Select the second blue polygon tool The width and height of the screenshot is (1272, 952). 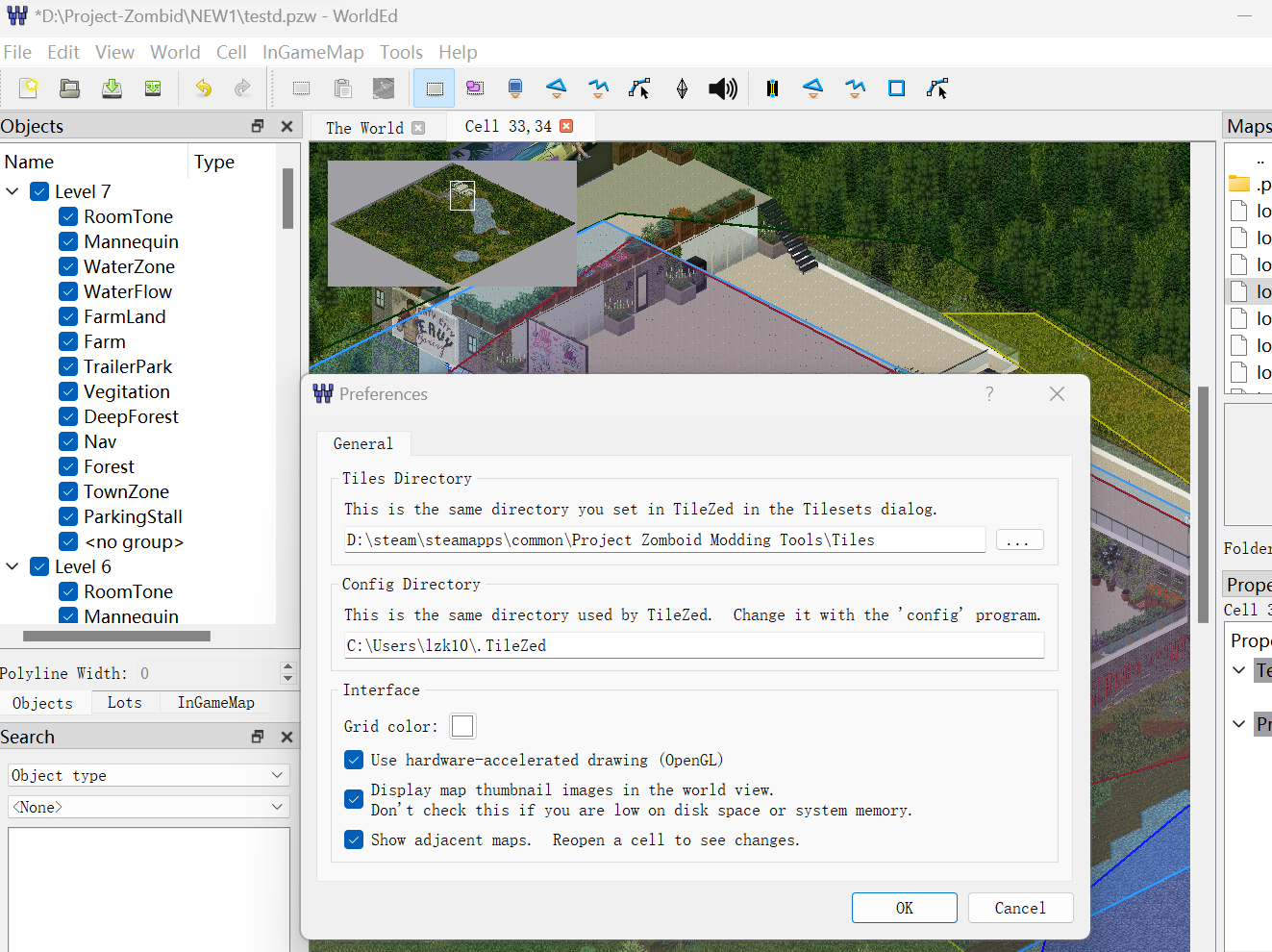813,88
